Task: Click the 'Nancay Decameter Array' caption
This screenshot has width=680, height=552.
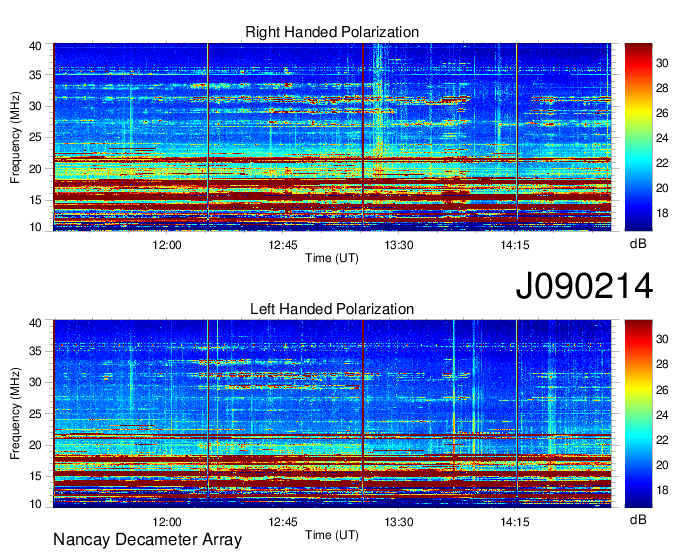Action: [147, 540]
